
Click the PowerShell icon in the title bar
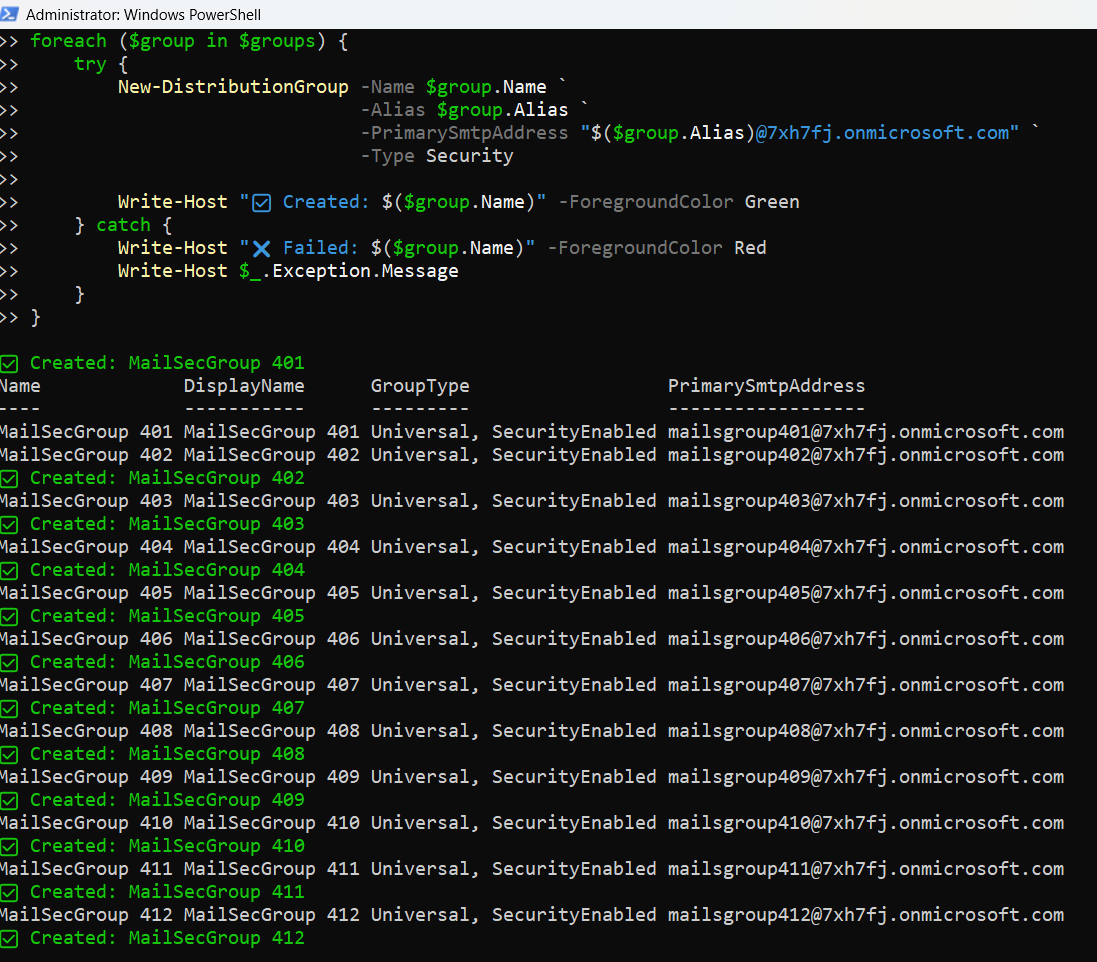click(x=10, y=14)
